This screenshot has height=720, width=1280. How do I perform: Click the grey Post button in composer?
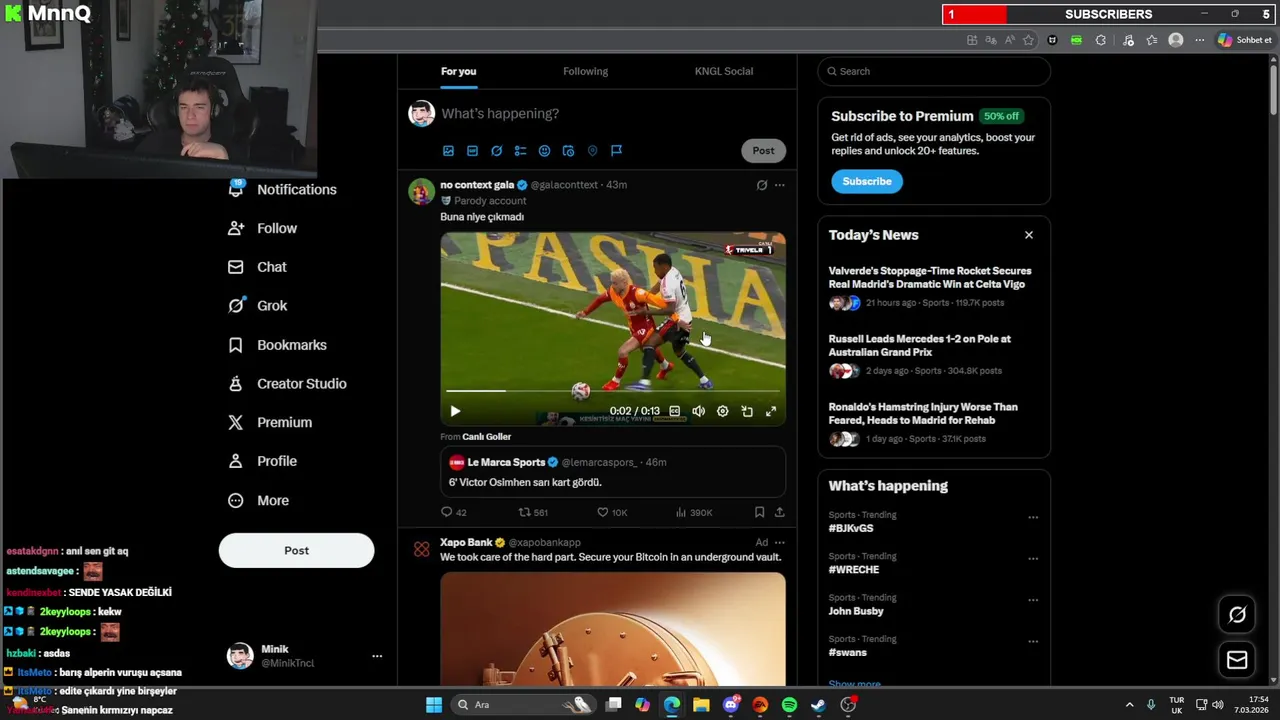click(x=763, y=151)
